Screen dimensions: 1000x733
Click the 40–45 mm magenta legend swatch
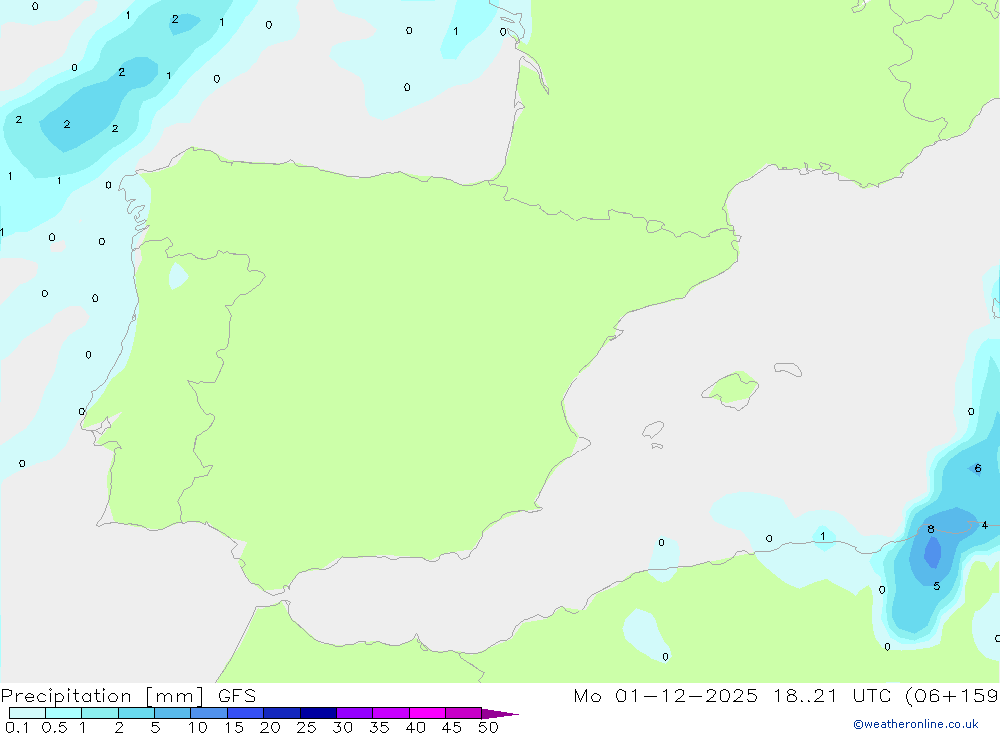coord(427,713)
